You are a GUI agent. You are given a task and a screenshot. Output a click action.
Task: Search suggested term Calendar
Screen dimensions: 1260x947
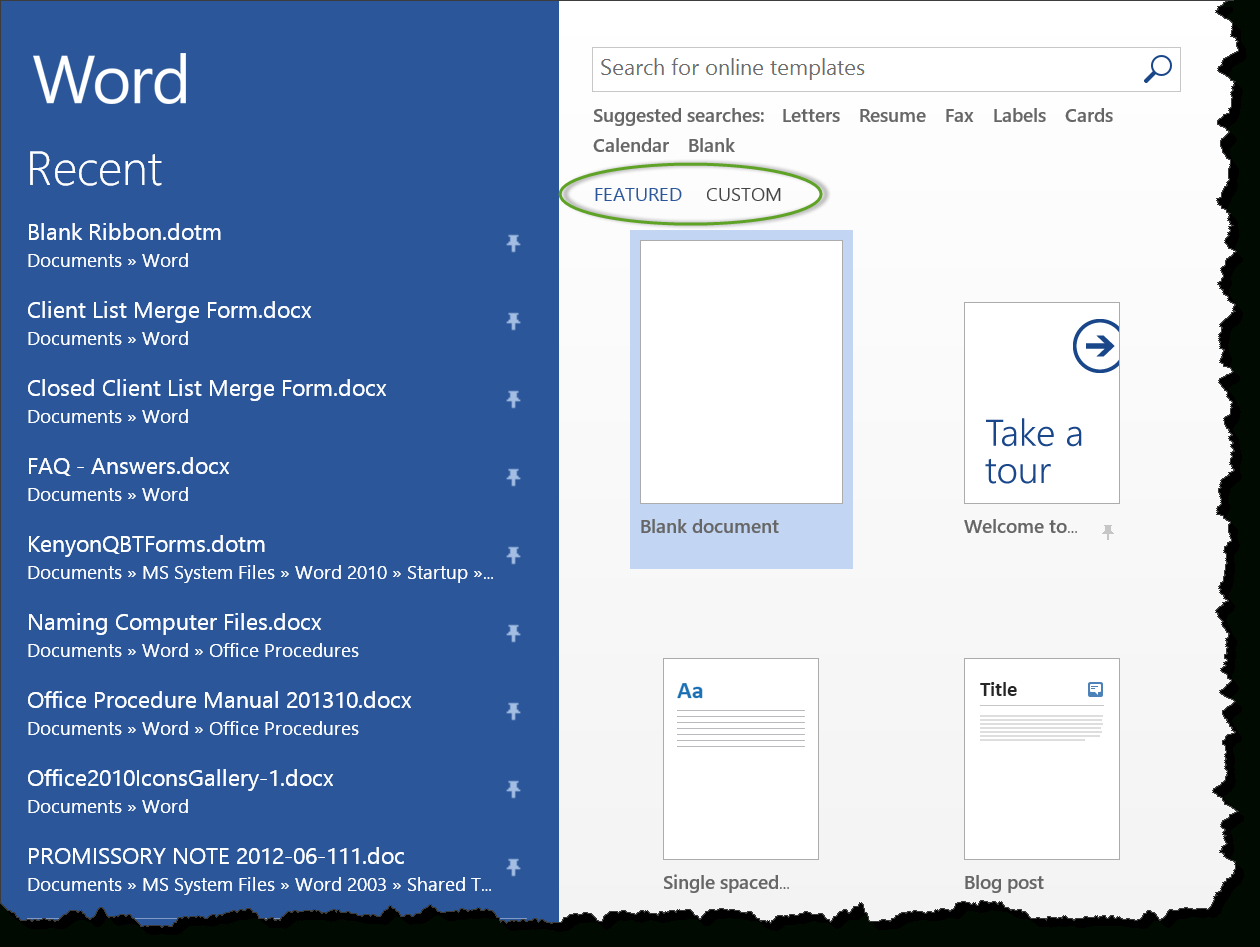[x=631, y=146]
